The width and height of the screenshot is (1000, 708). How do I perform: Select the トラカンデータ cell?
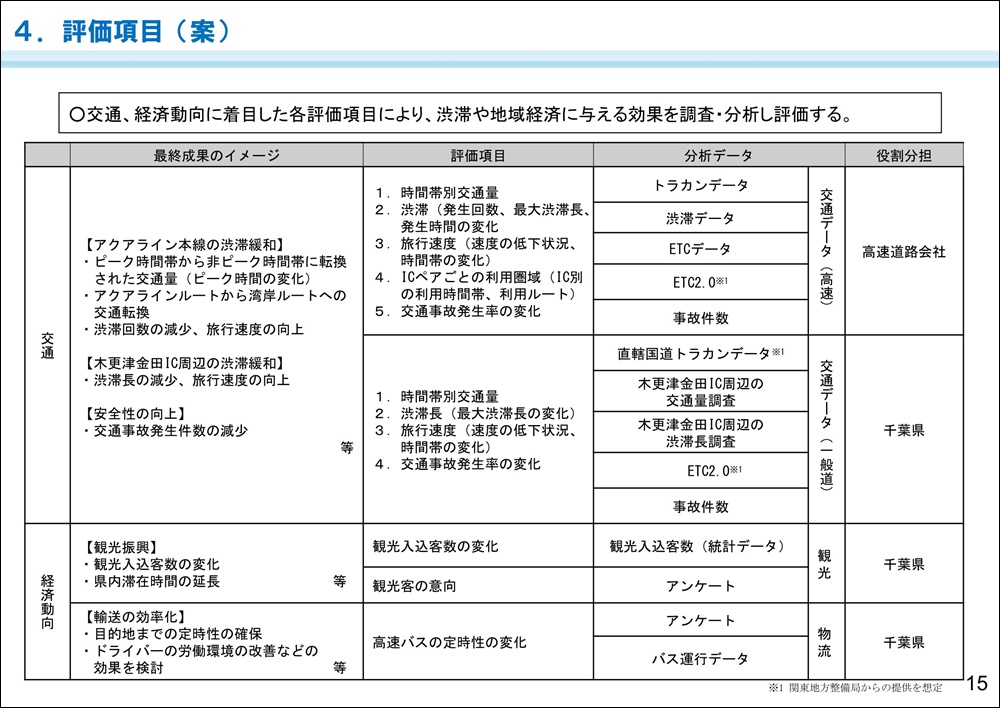click(700, 185)
